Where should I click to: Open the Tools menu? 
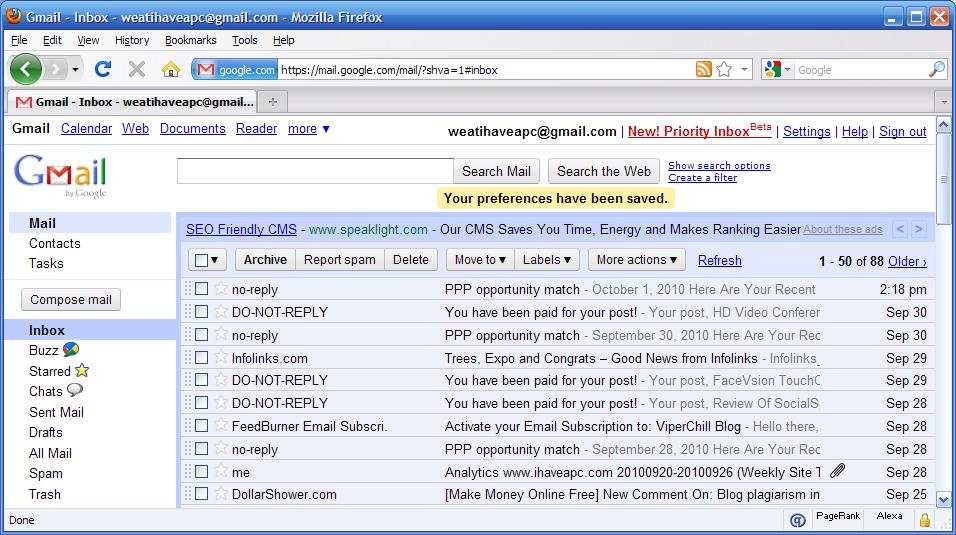click(244, 40)
